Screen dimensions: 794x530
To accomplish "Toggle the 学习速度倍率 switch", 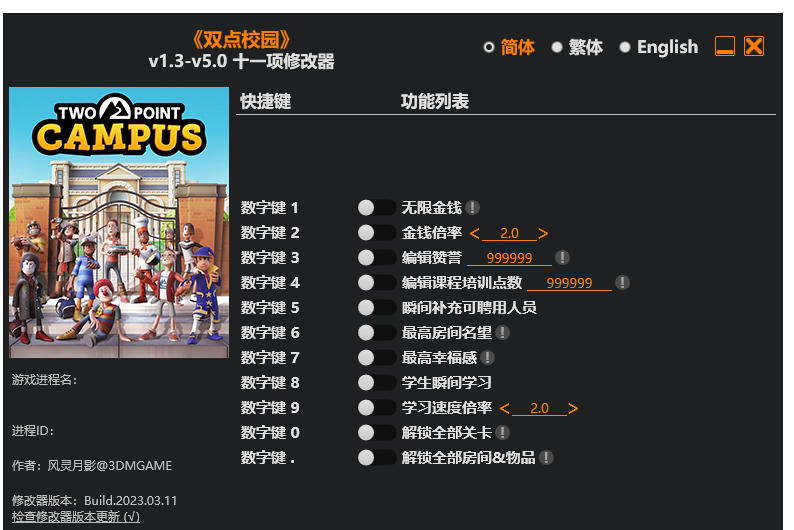I will (376, 407).
